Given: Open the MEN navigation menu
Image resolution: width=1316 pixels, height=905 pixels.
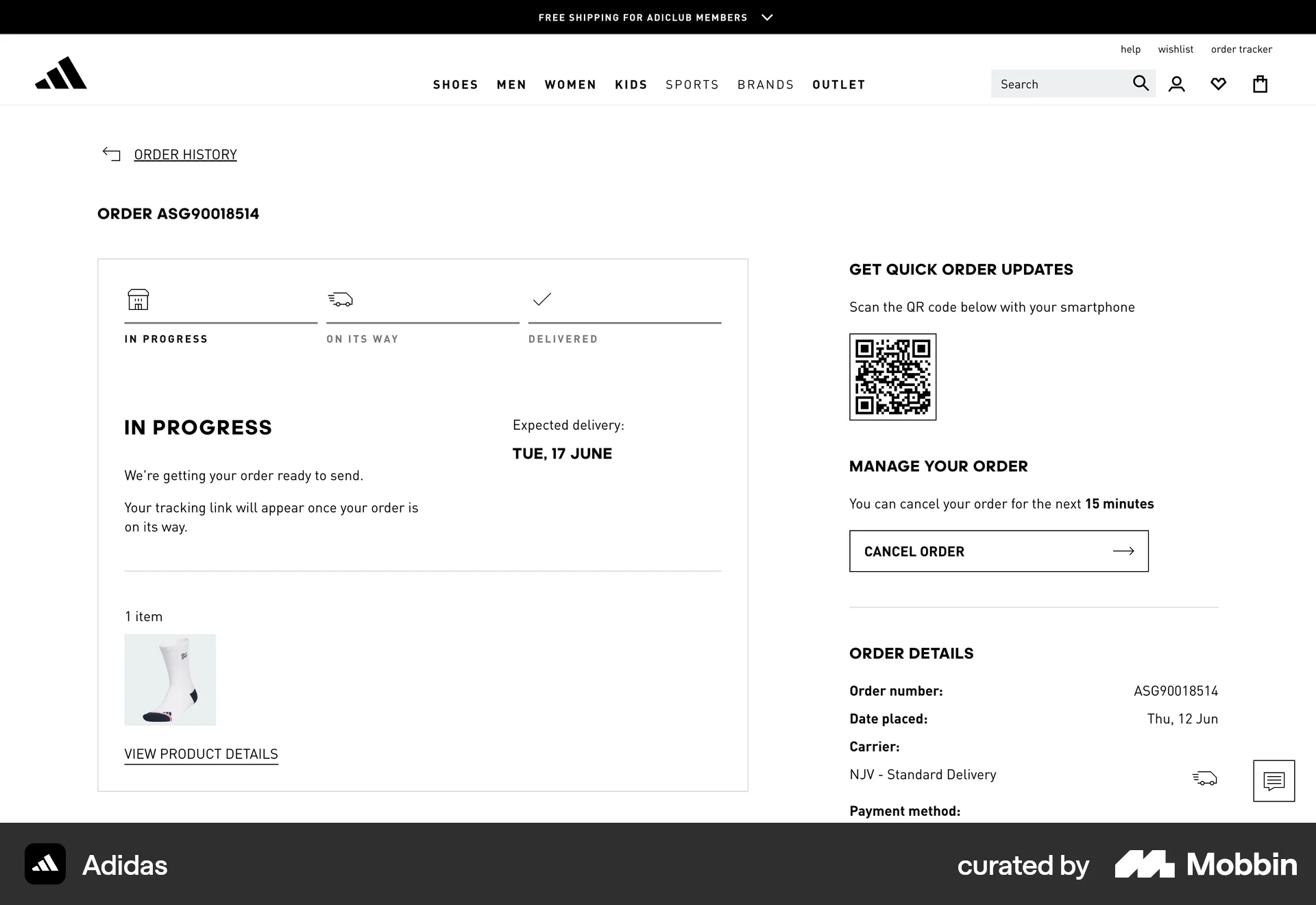Looking at the screenshot, I should tap(511, 84).
